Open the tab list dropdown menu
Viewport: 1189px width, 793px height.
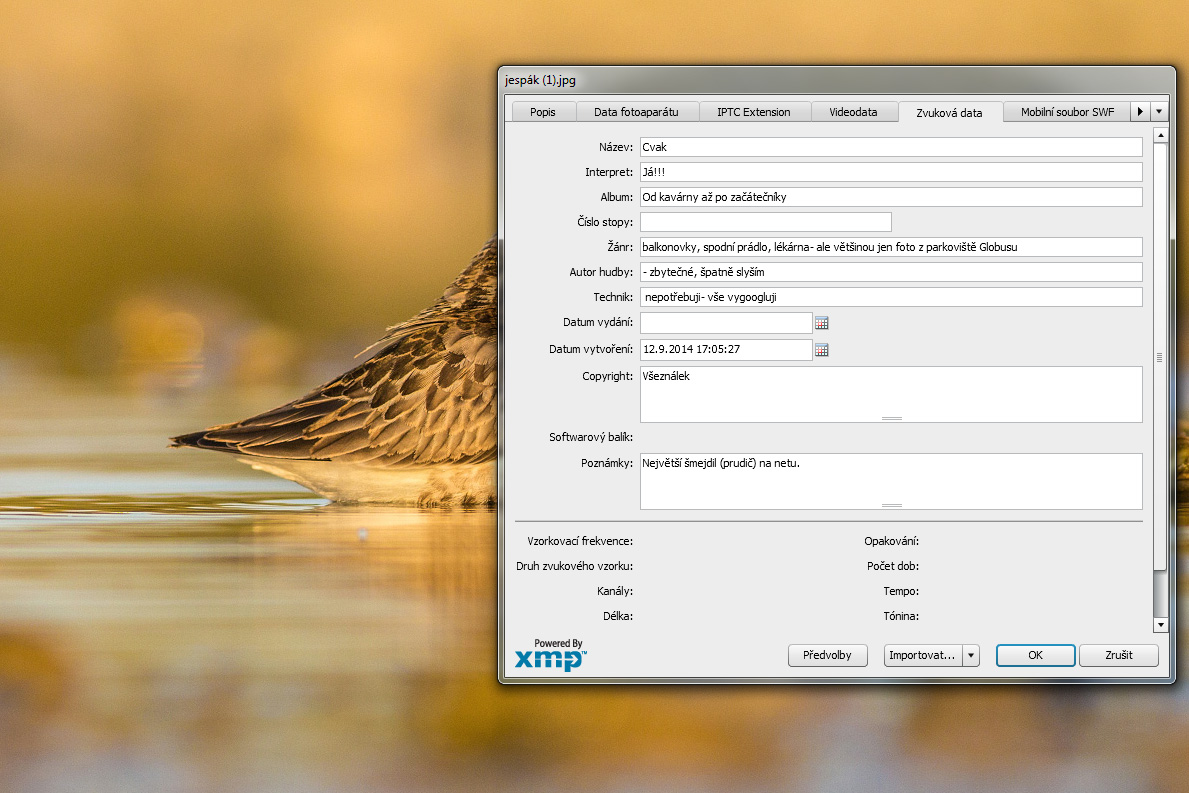click(x=1159, y=112)
